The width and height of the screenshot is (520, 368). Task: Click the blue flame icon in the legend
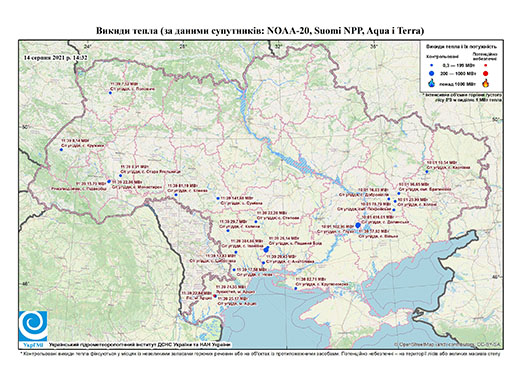(432, 83)
